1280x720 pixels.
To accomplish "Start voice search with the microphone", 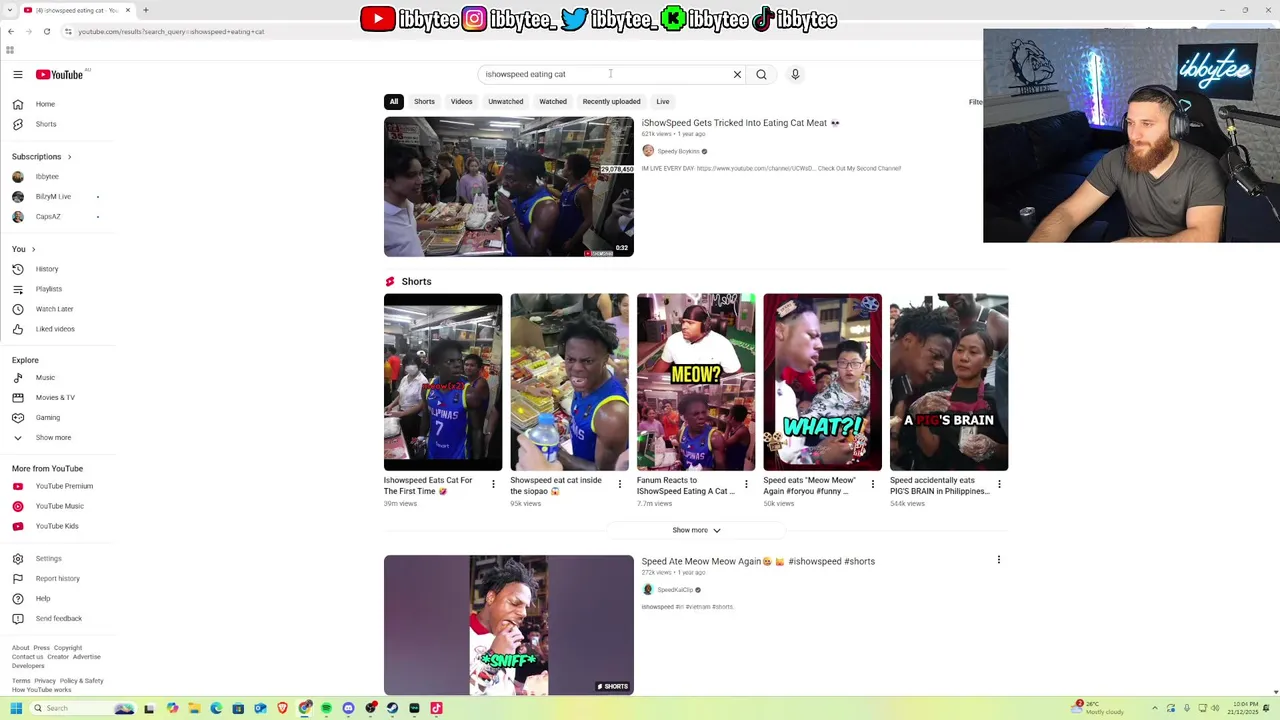I will (795, 74).
